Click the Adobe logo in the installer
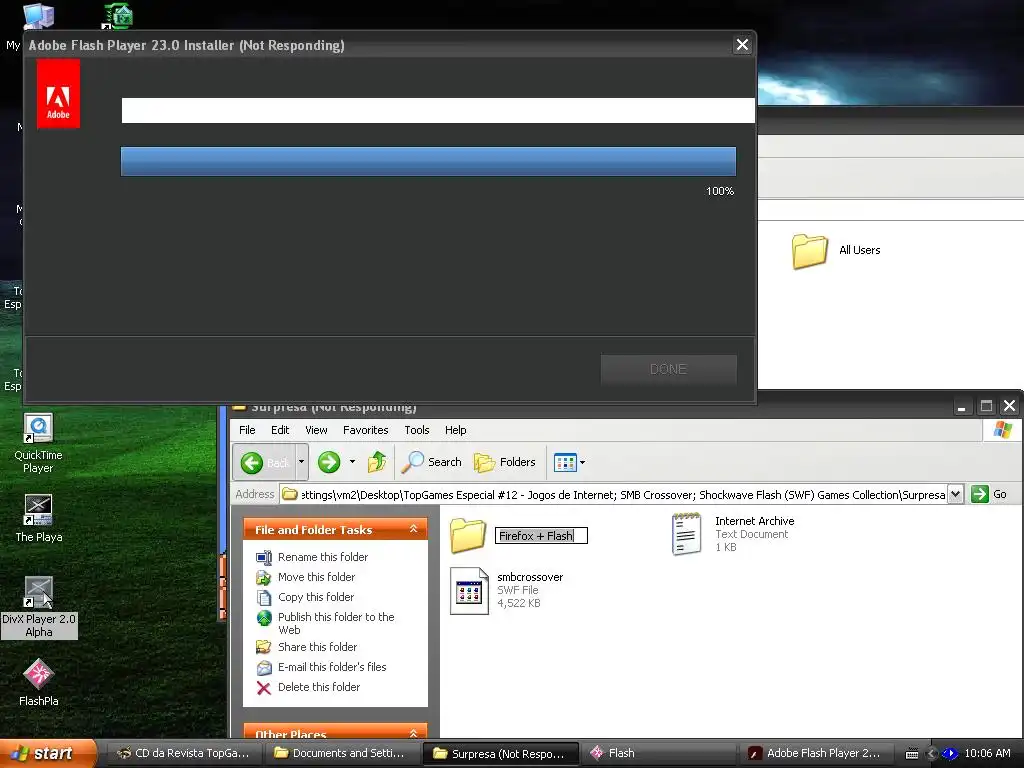Screen dimensions: 1024x768 (x=58, y=93)
